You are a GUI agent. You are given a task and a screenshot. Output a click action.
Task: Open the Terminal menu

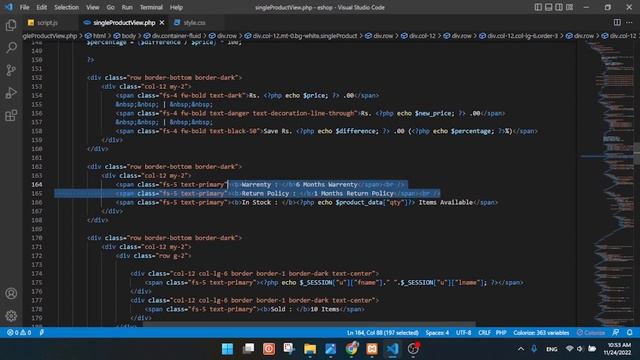click(x=151, y=7)
